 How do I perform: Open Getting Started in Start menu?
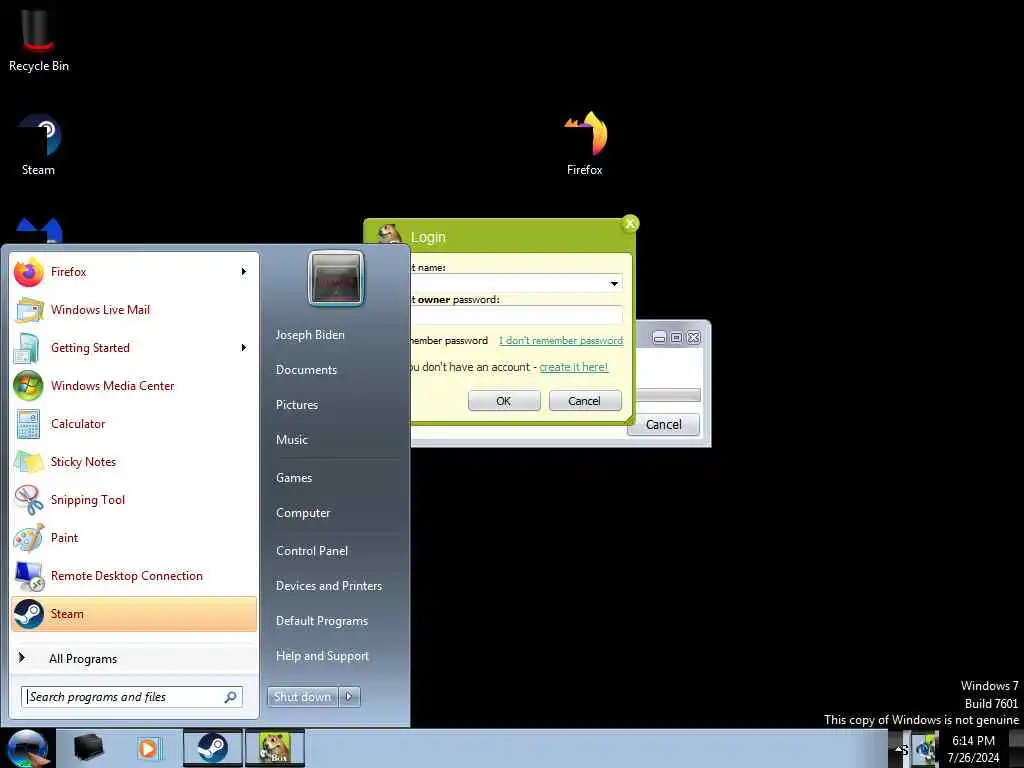point(134,347)
